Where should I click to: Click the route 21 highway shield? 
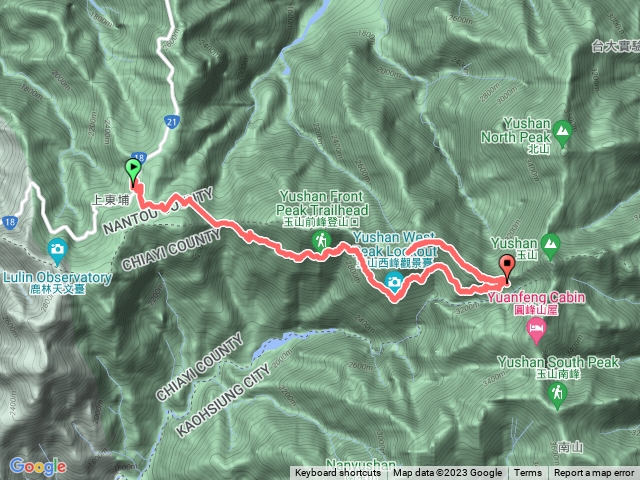[x=172, y=122]
